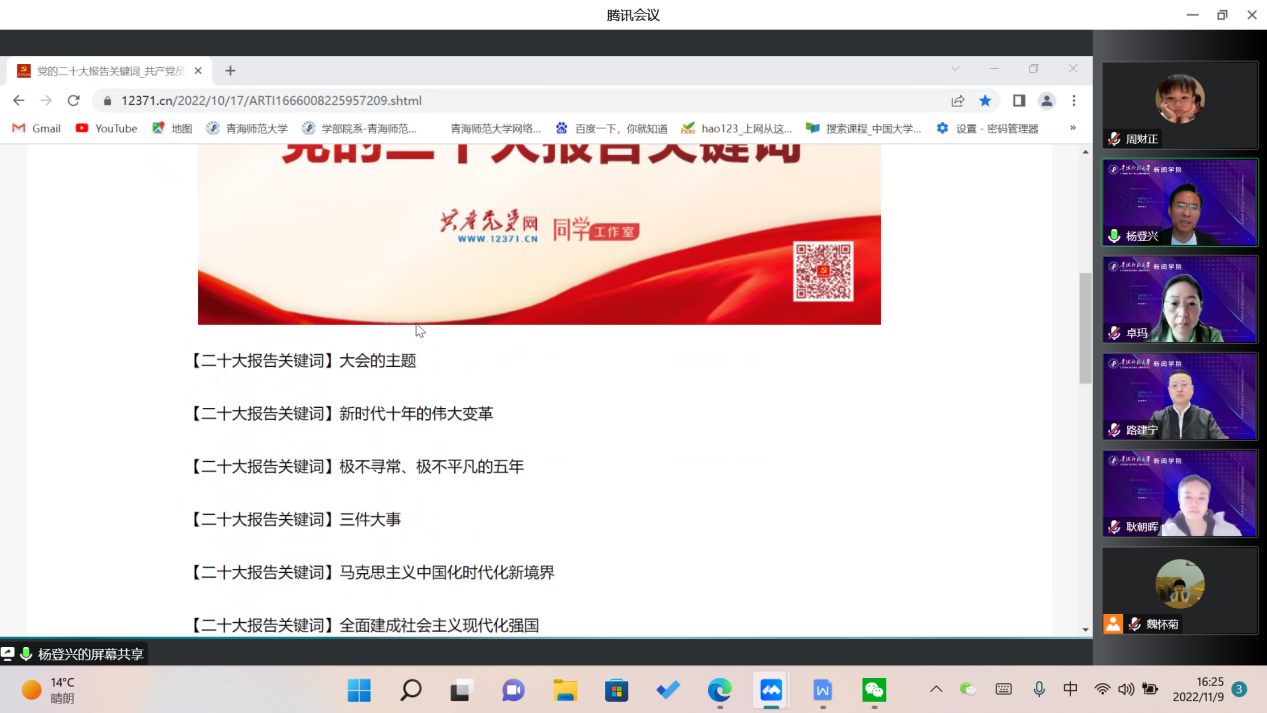Open the WPS Office taskbar icon
The image size is (1267, 713).
[822, 690]
